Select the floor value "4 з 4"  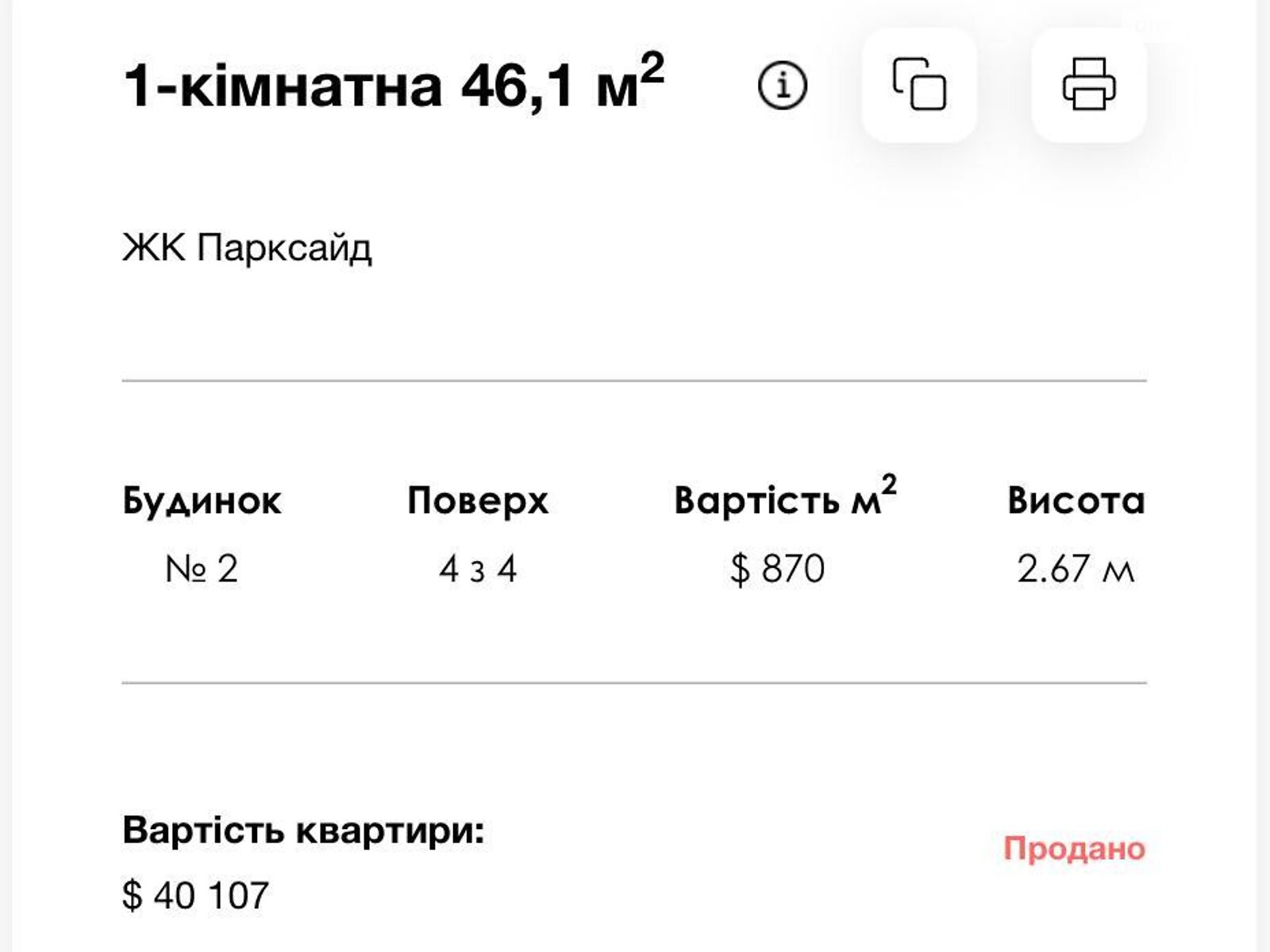(478, 569)
